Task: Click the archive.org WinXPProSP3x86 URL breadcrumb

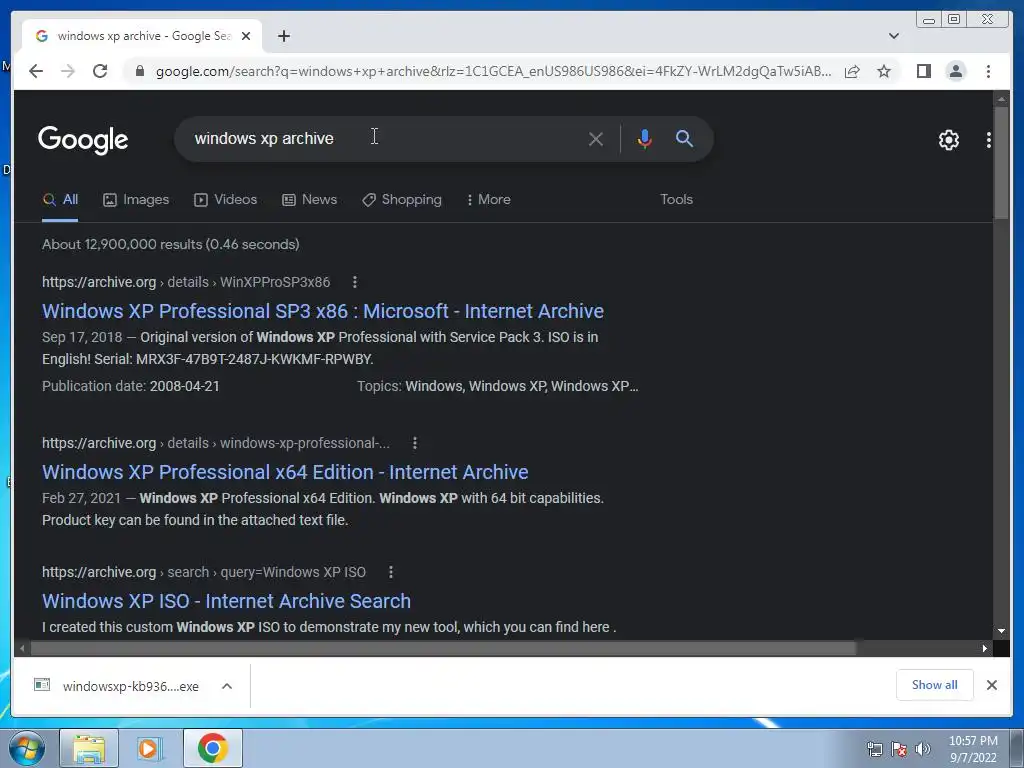Action: tap(186, 282)
